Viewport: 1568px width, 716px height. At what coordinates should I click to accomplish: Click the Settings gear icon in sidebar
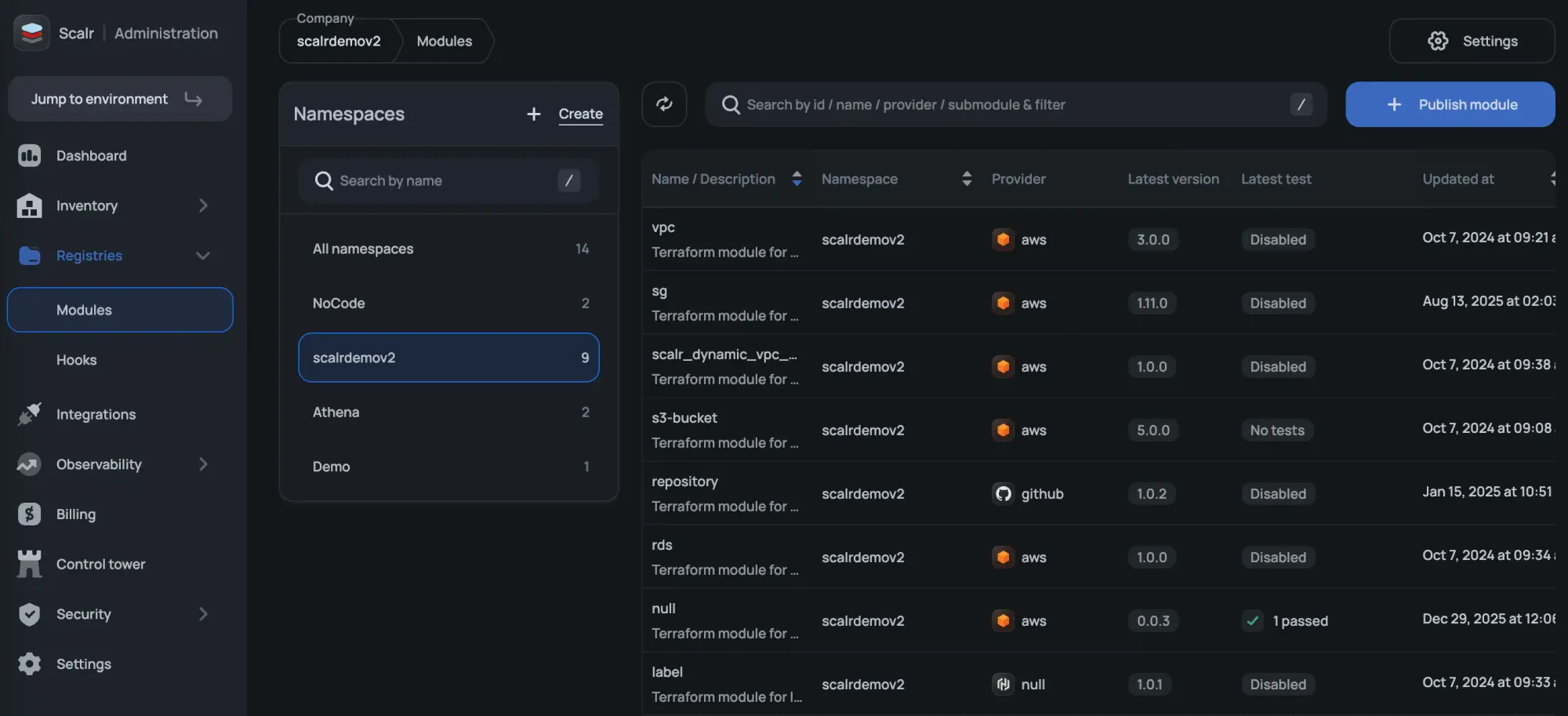point(29,664)
